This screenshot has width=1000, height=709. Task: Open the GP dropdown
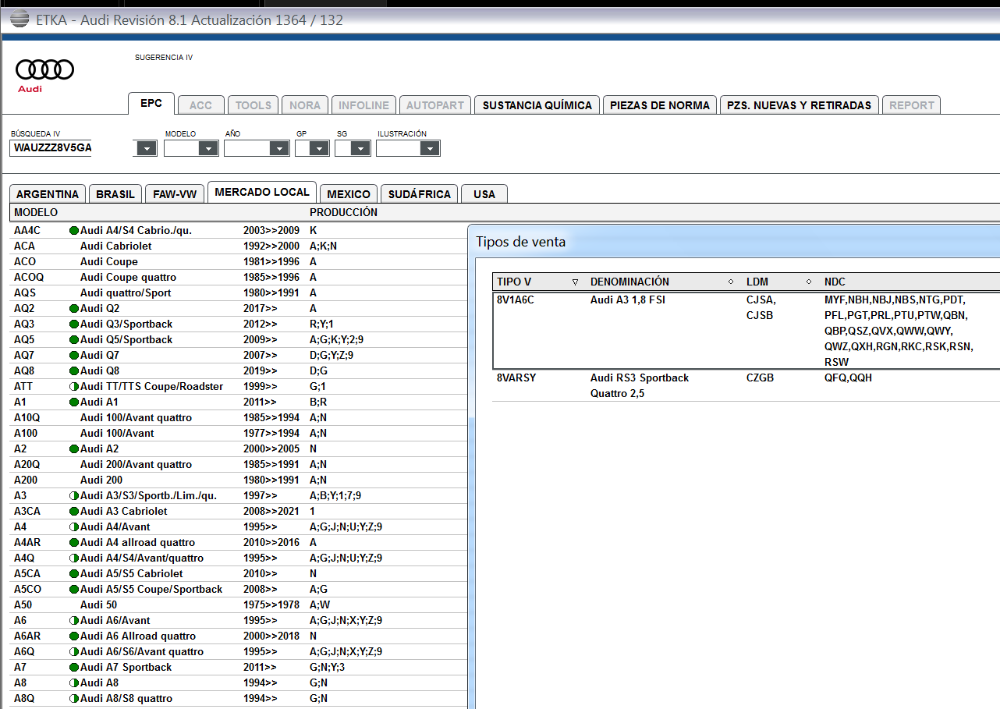point(319,149)
